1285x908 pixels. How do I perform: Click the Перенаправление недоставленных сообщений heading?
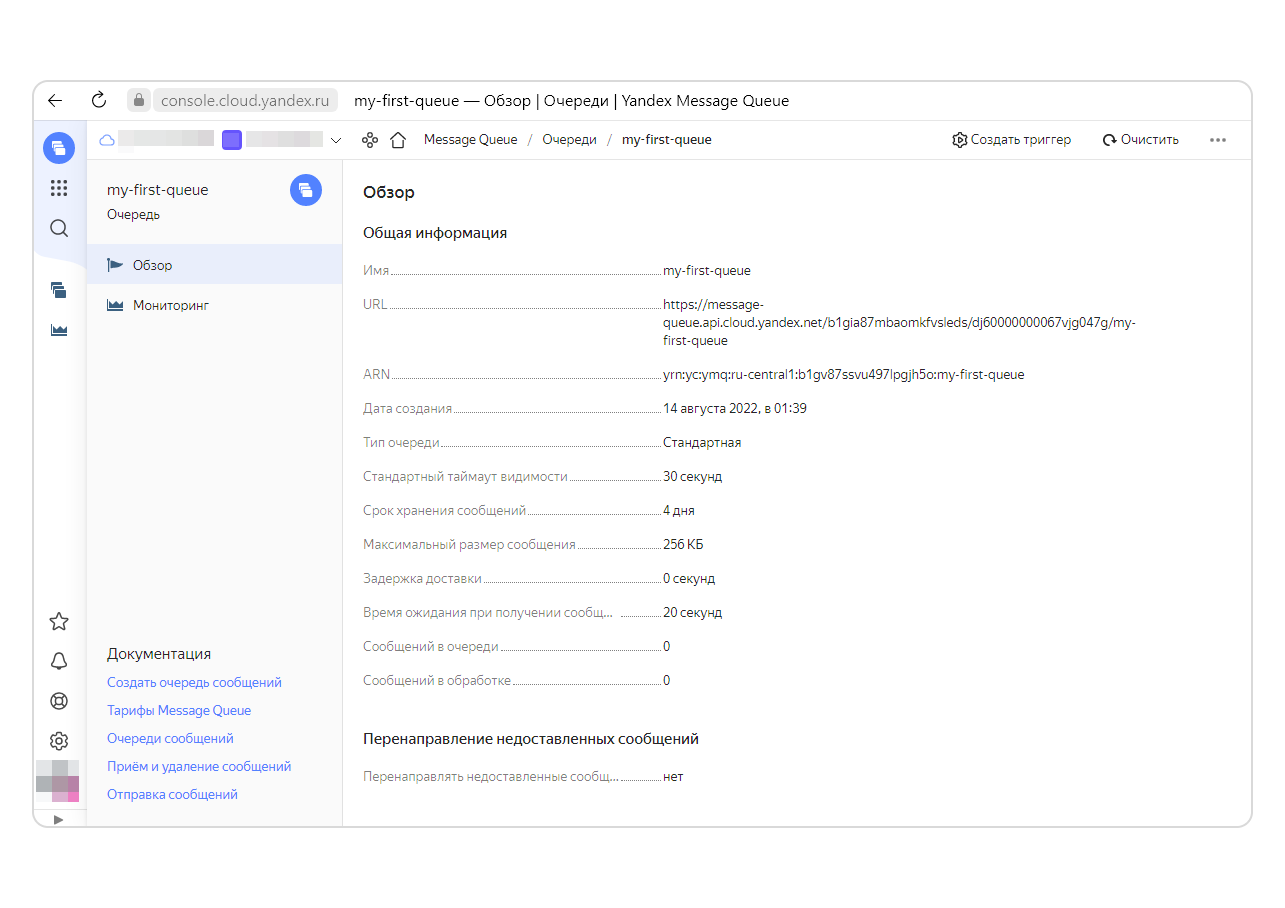(x=531, y=739)
